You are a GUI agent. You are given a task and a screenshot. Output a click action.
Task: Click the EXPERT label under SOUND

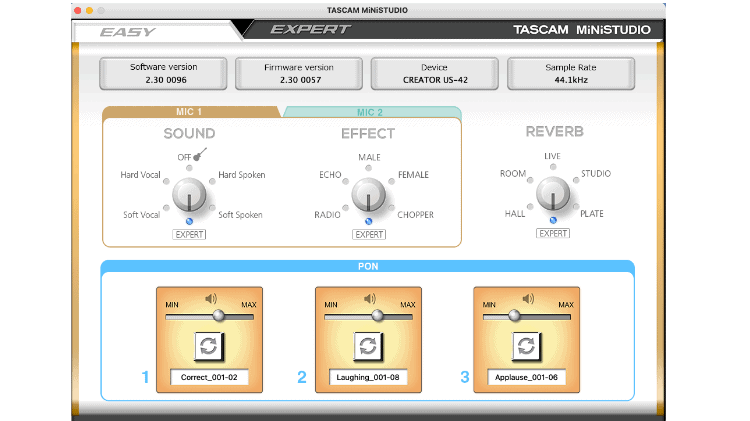point(189,234)
